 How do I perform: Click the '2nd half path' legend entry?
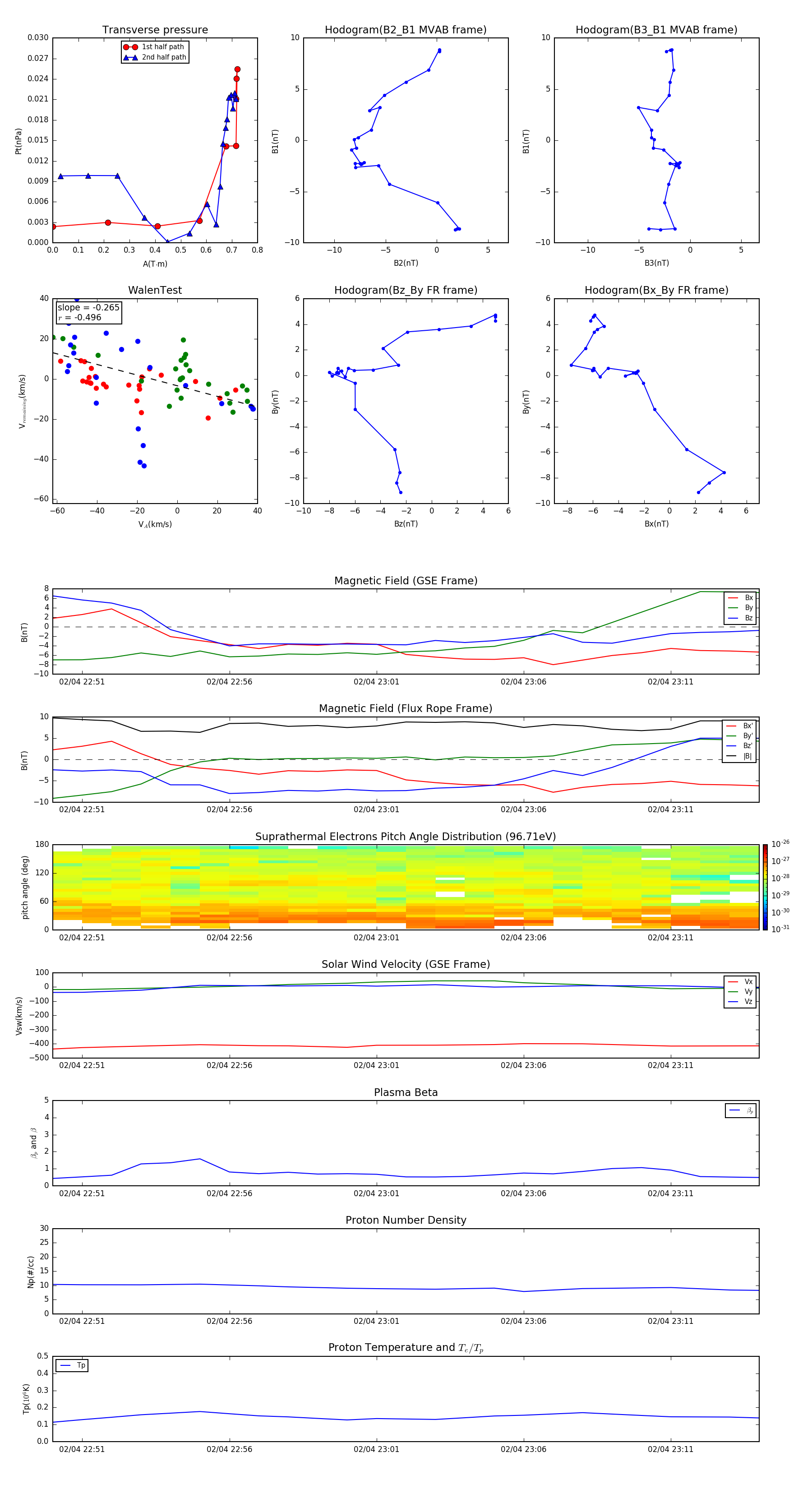tap(155, 57)
